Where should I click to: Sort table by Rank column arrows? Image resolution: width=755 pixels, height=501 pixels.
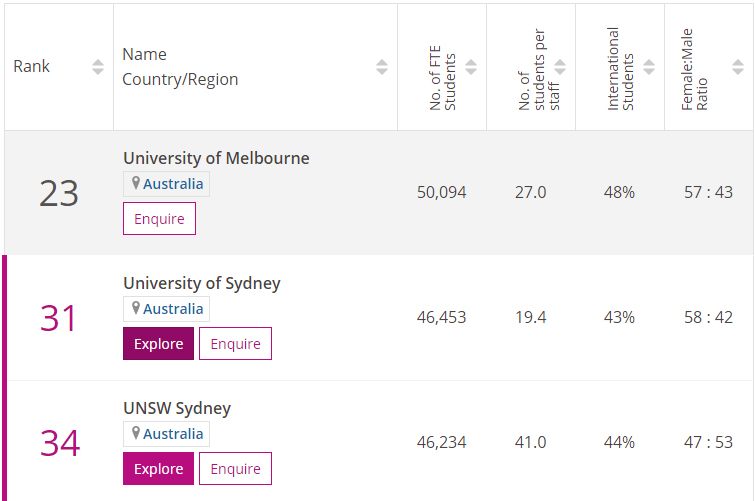[x=97, y=67]
